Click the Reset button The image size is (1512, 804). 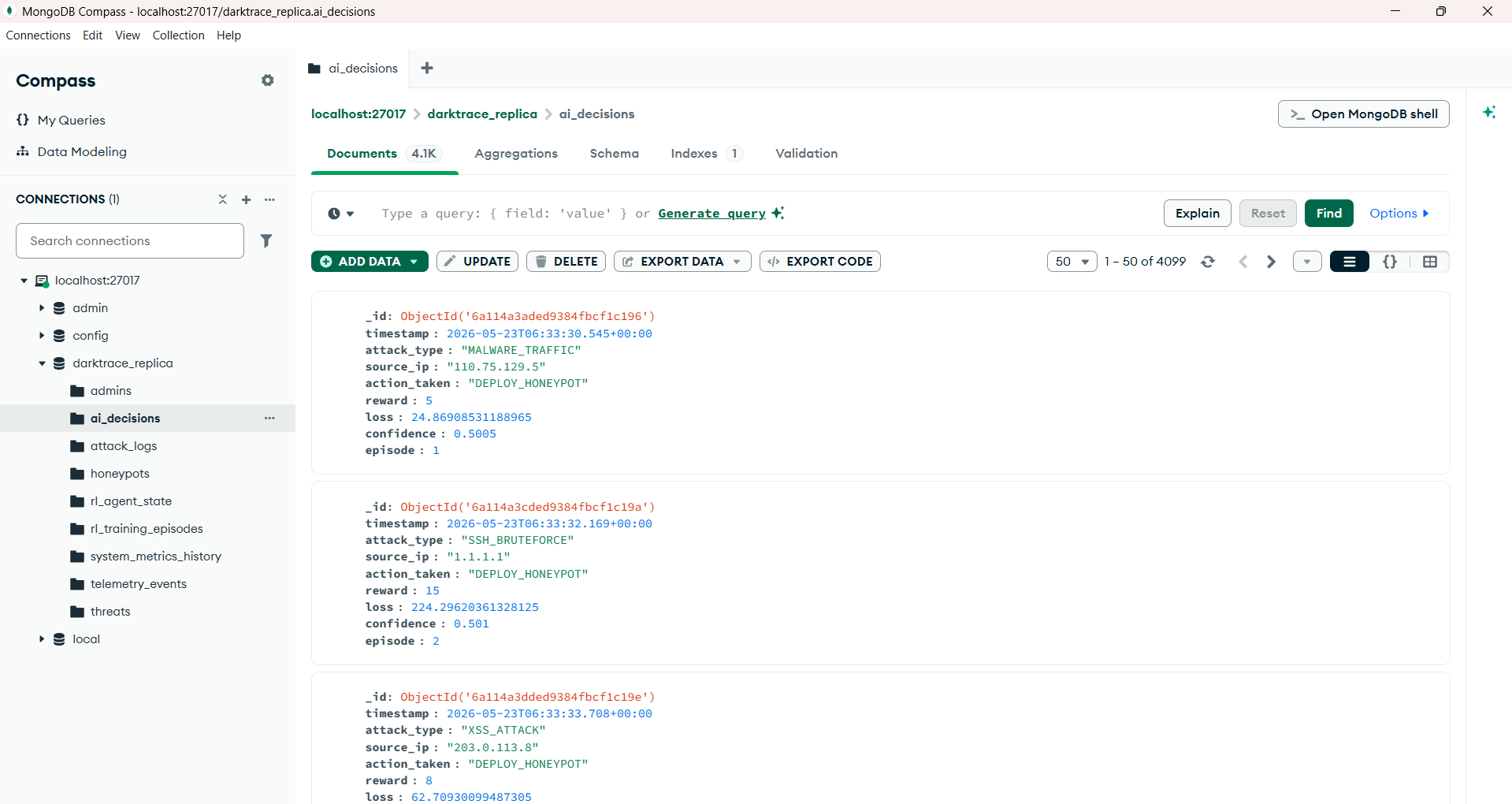(1268, 214)
